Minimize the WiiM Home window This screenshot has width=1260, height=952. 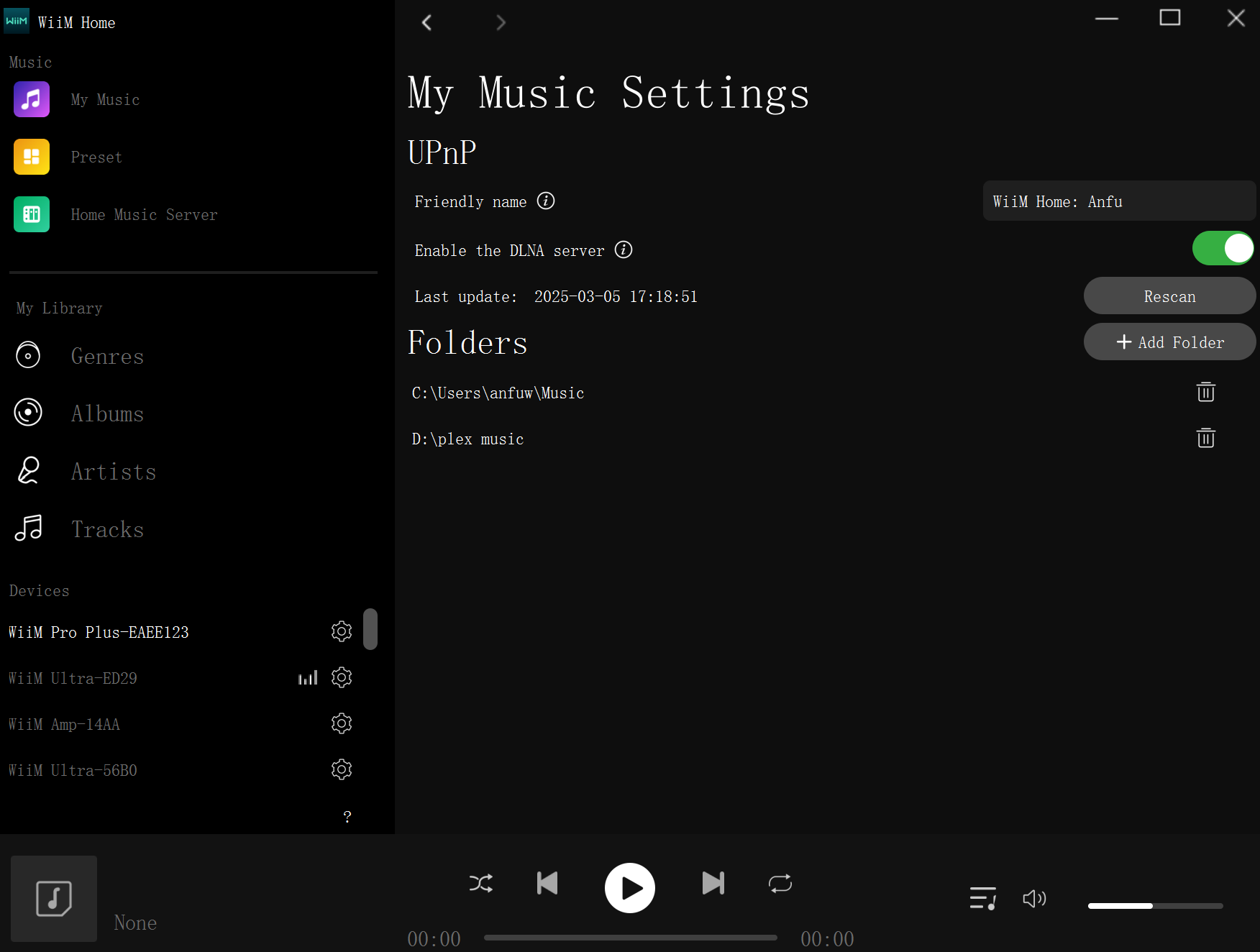click(1107, 19)
